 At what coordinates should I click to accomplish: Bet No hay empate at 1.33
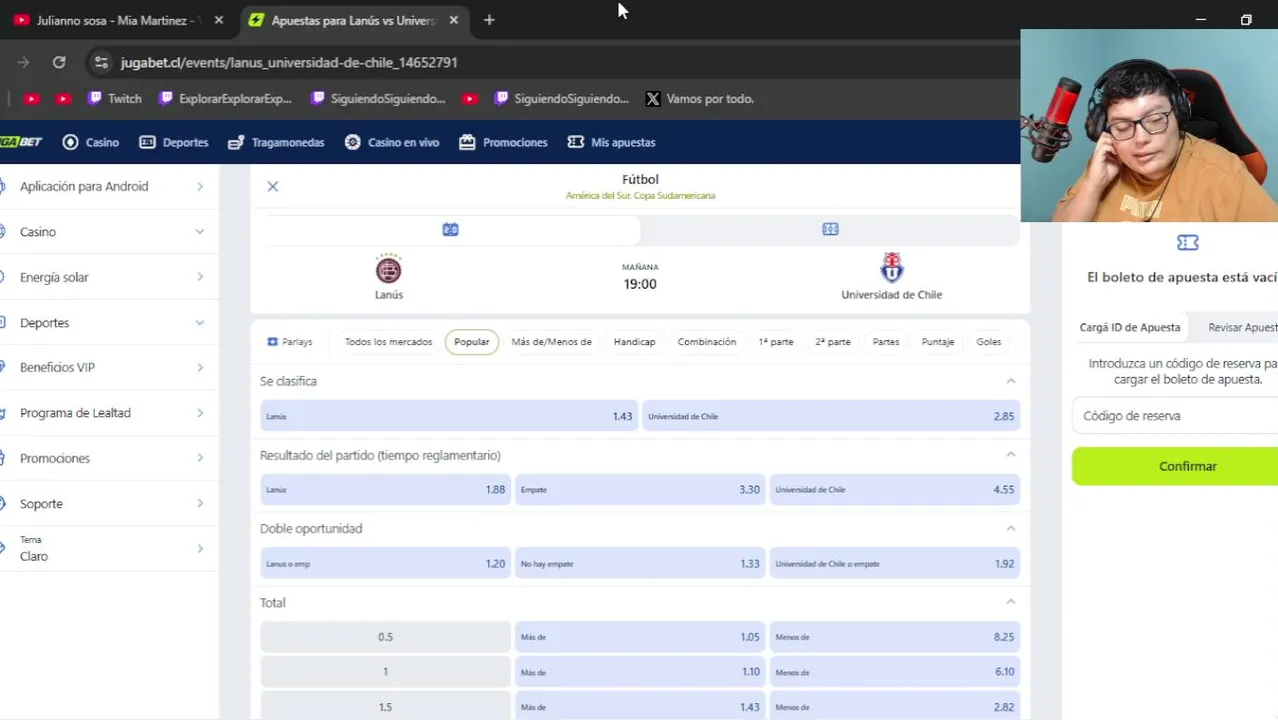(x=640, y=564)
